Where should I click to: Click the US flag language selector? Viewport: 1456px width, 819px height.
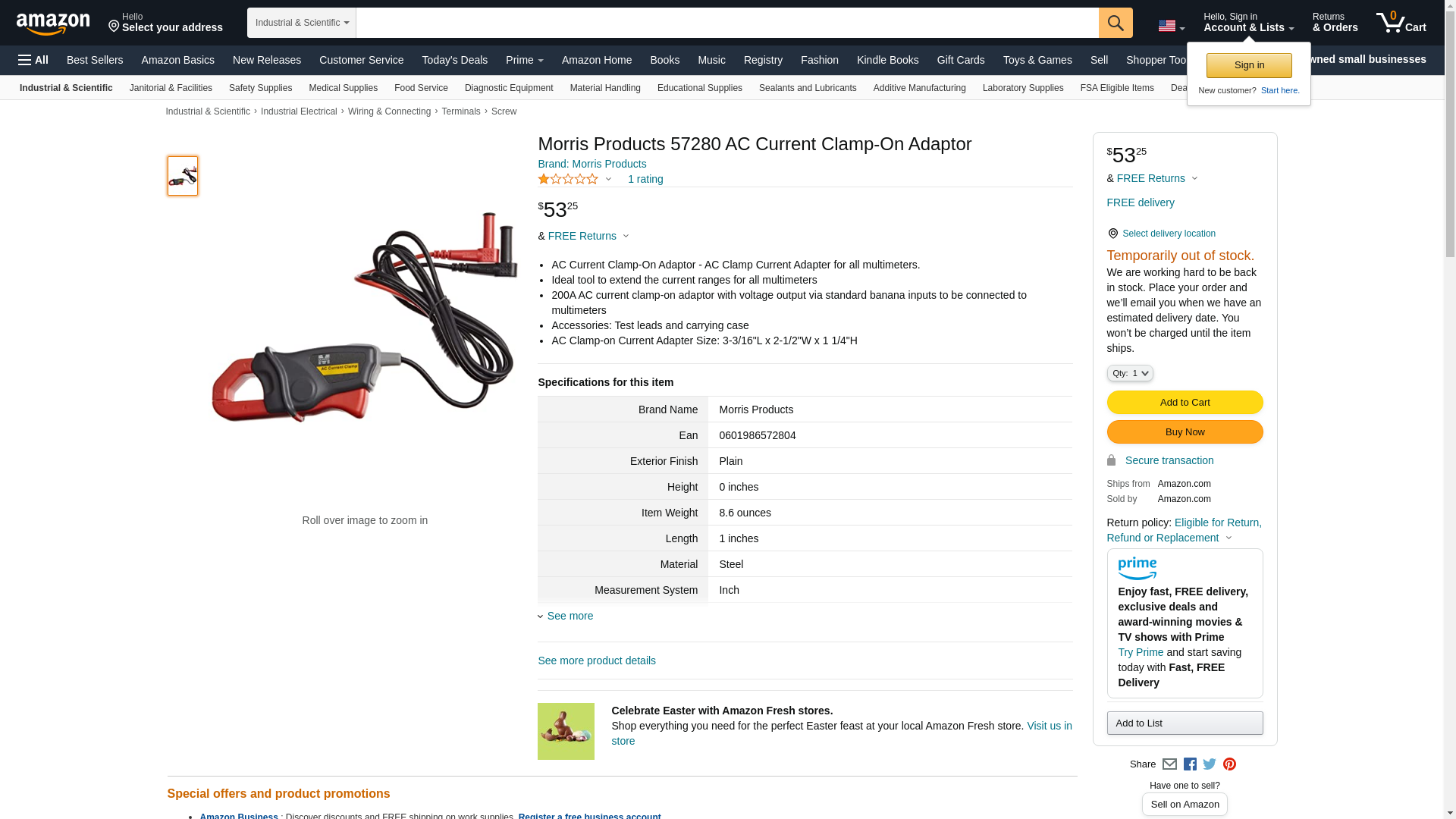[1171, 26]
